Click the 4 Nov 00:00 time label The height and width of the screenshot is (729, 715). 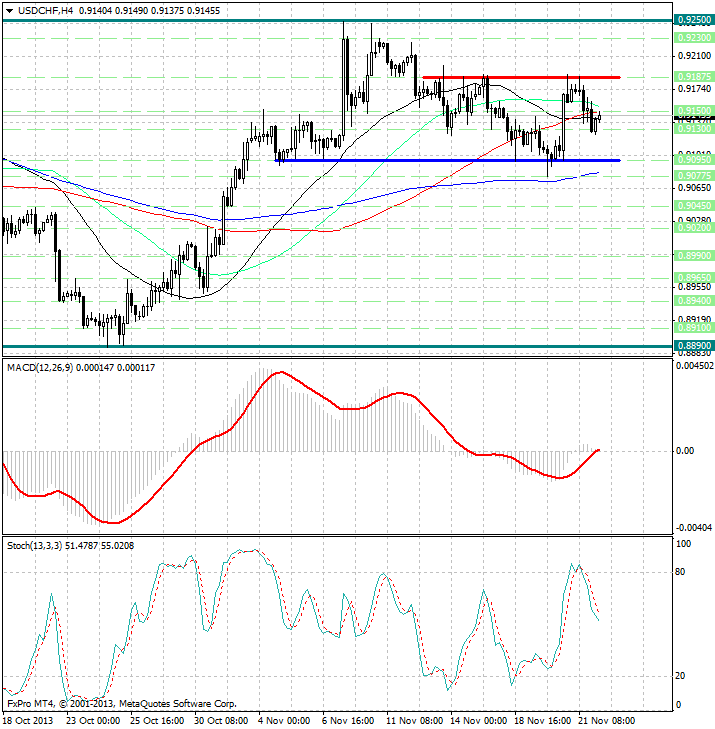click(x=284, y=721)
